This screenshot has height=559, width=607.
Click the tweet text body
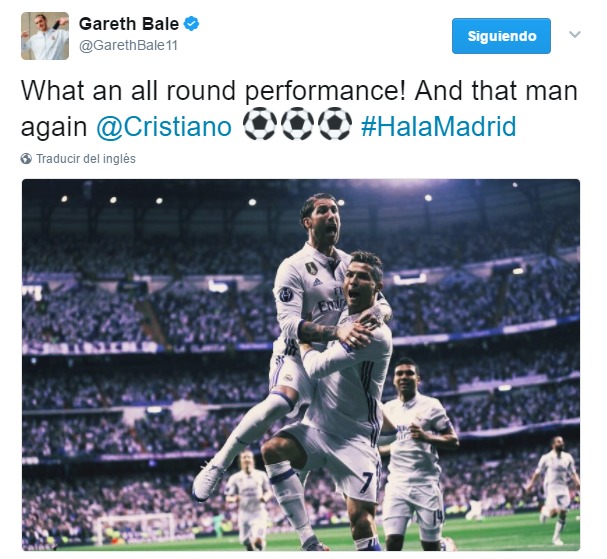(299, 109)
